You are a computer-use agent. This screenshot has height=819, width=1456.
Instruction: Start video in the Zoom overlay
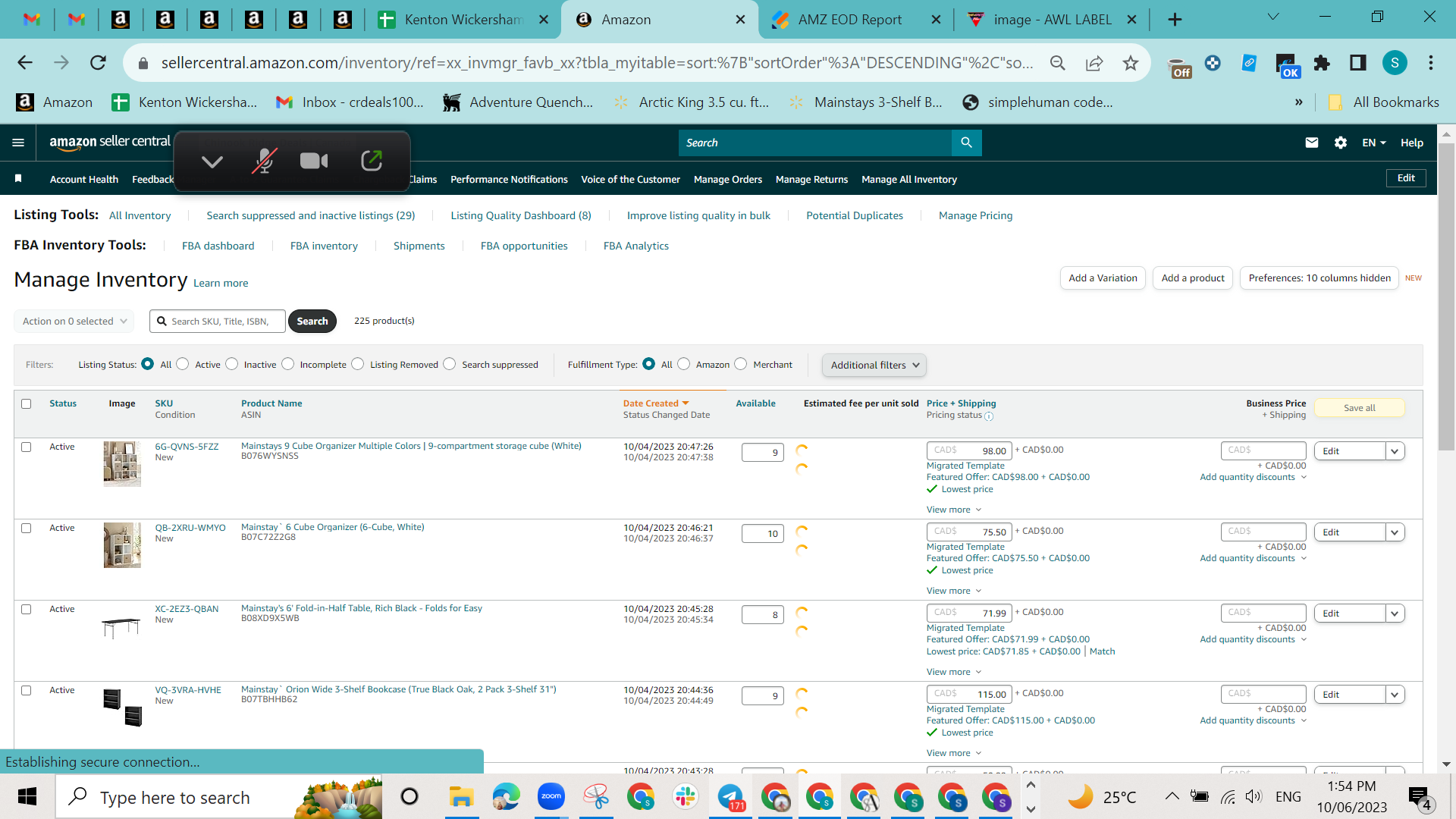coord(314,161)
